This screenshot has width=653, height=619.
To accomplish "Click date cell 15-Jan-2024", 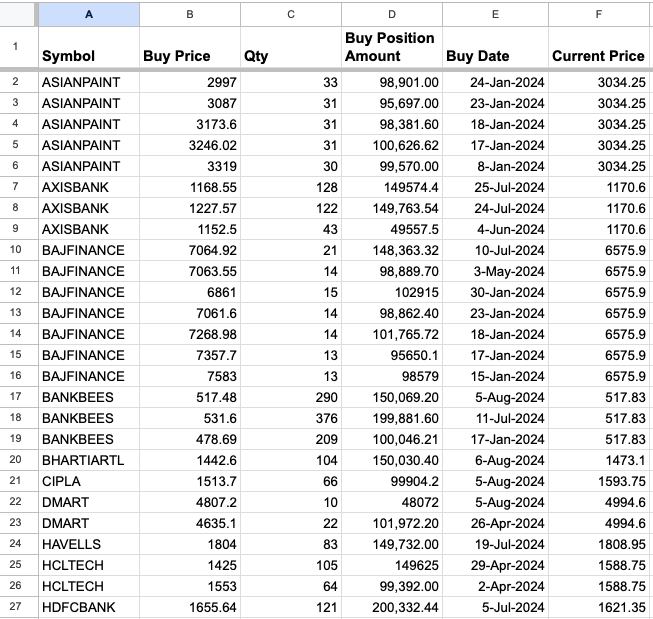I will tap(495, 376).
